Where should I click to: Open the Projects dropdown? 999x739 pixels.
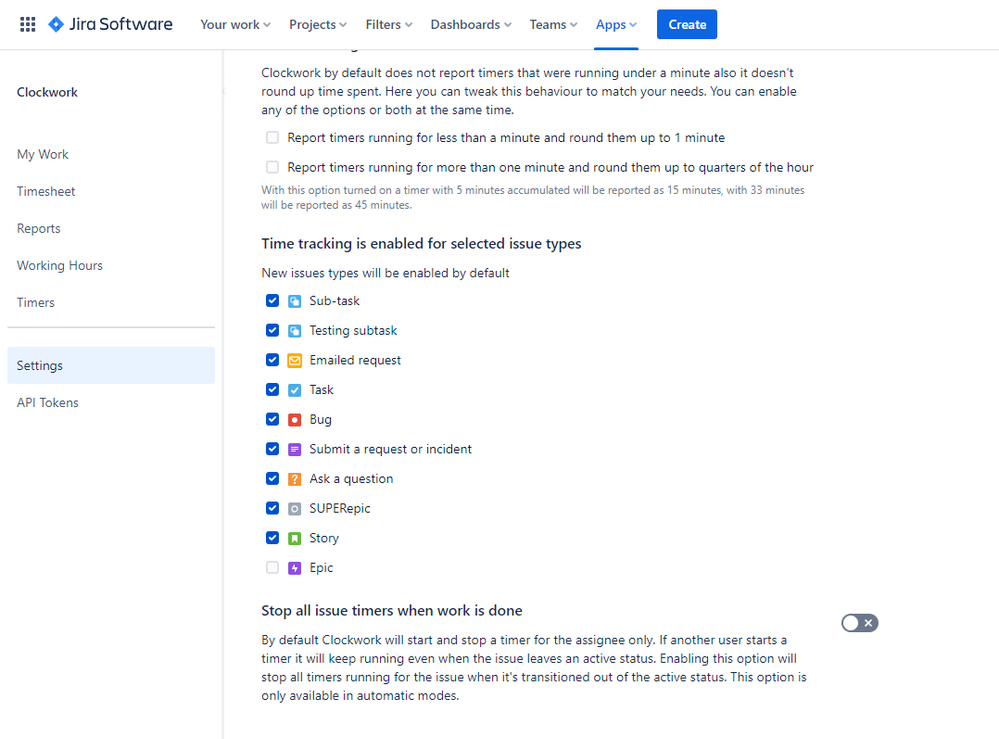pyautogui.click(x=317, y=24)
